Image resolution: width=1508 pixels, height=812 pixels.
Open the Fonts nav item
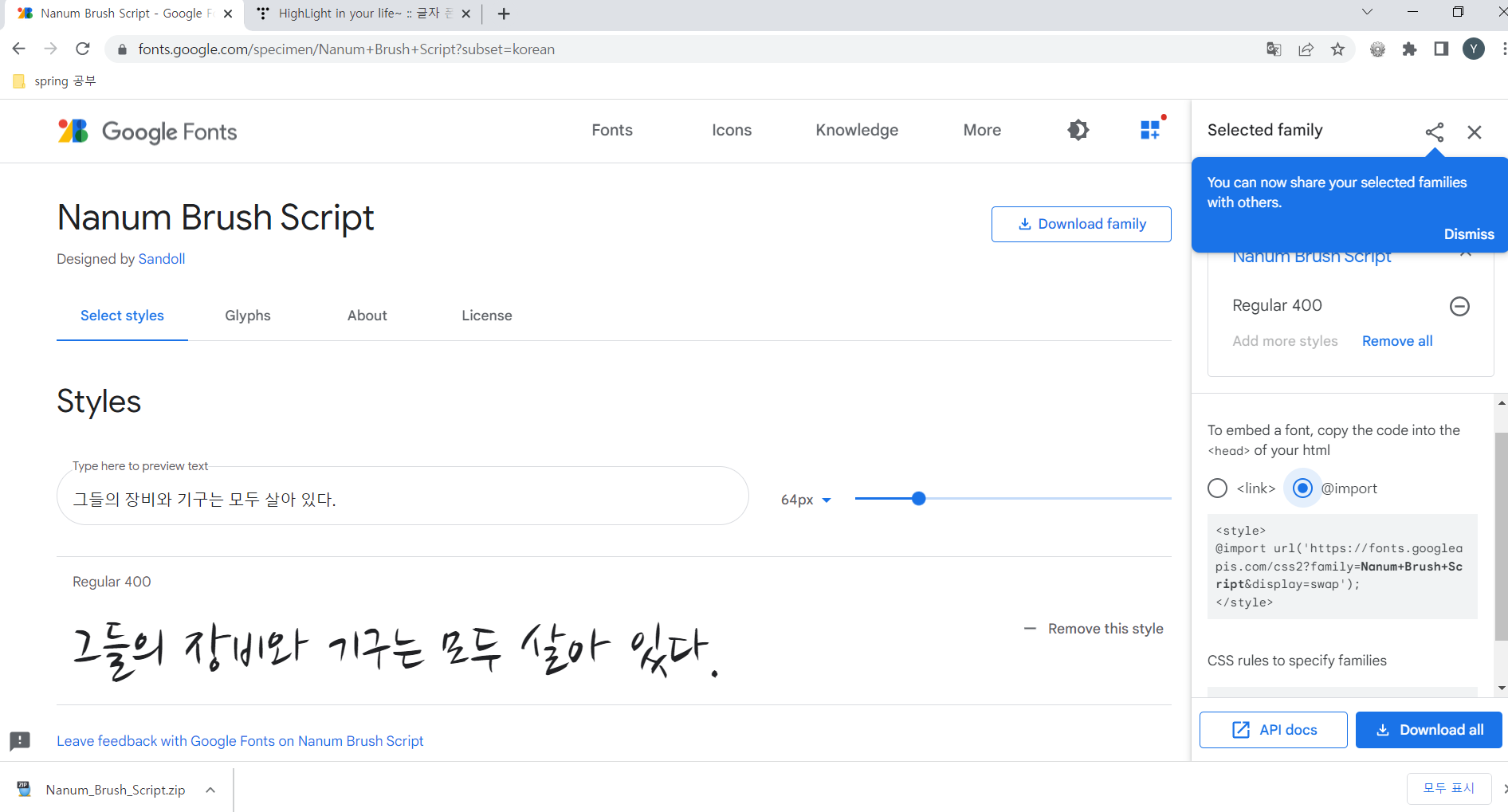(x=612, y=130)
